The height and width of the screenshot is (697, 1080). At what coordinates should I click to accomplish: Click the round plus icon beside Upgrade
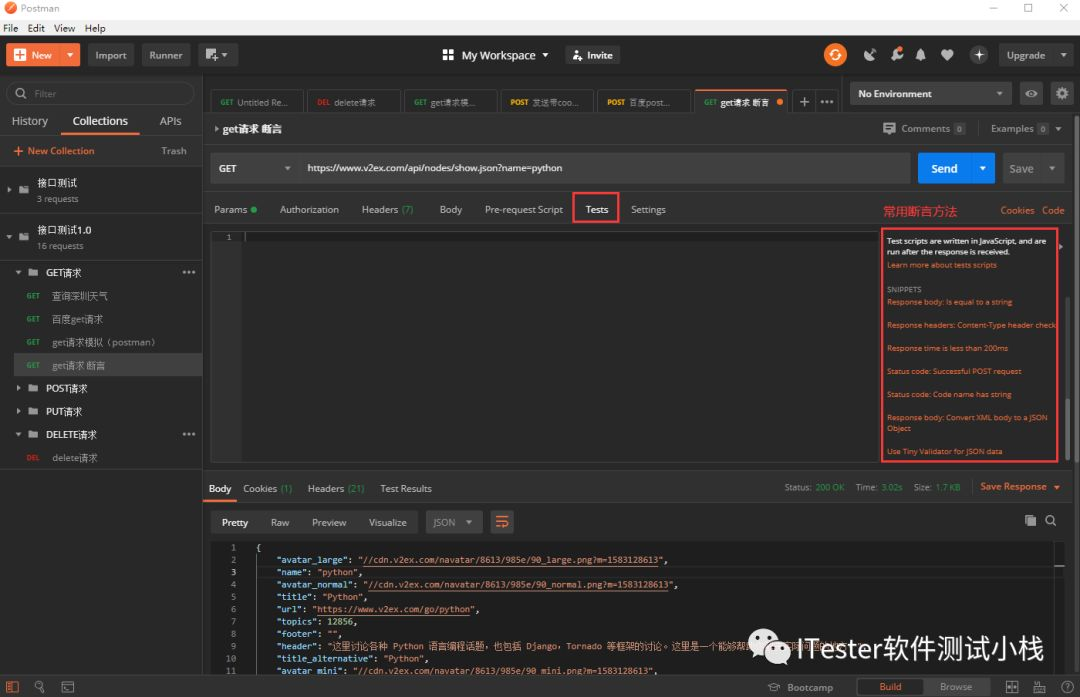[979, 55]
